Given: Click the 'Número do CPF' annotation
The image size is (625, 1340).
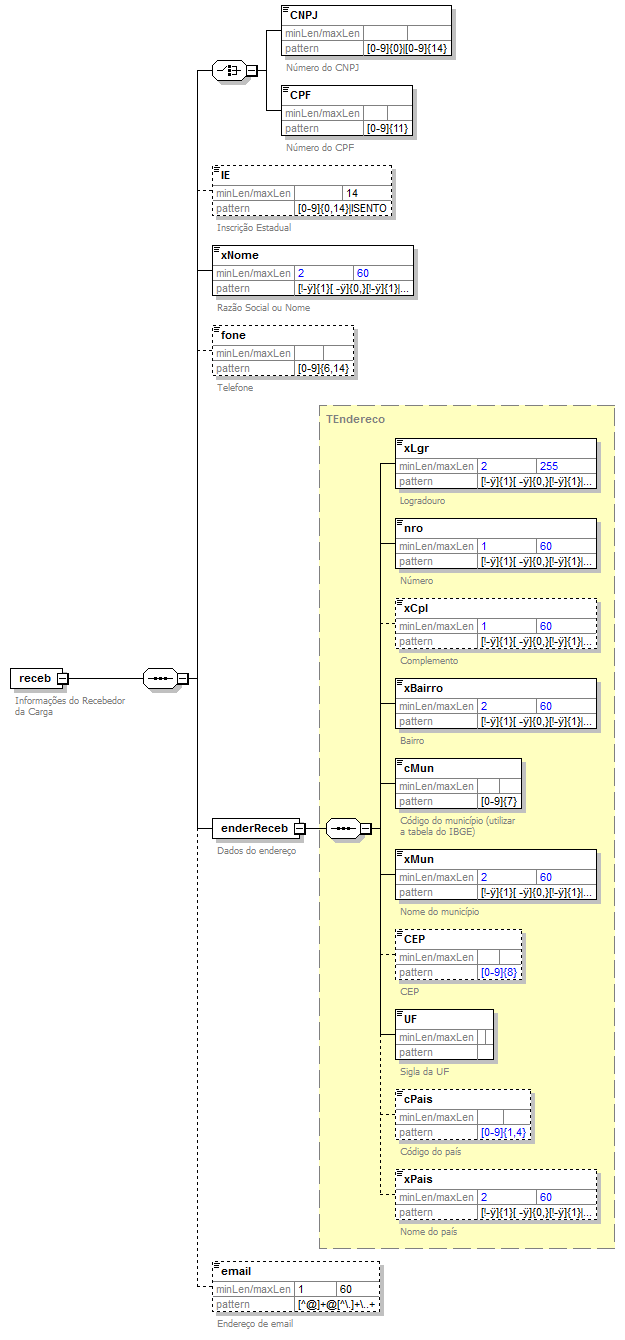Looking at the screenshot, I should click(x=320, y=148).
